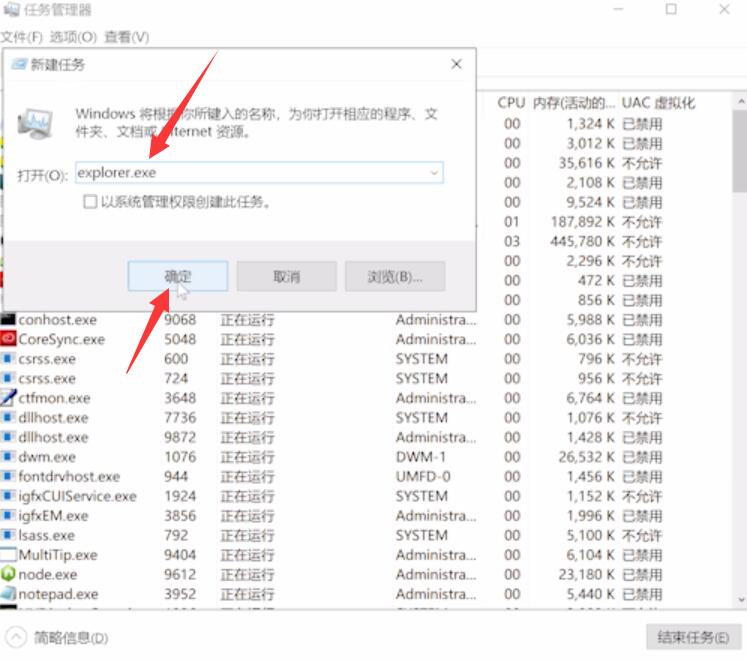Image resolution: width=747 pixels, height=660 pixels.
Task: Select the notepad.exe process name
Action: pyautogui.click(x=58, y=594)
